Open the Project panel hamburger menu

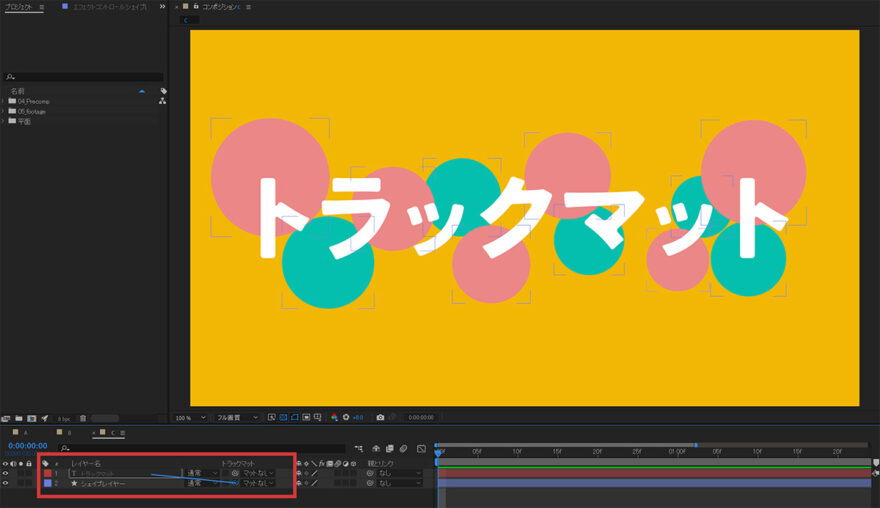point(42,7)
